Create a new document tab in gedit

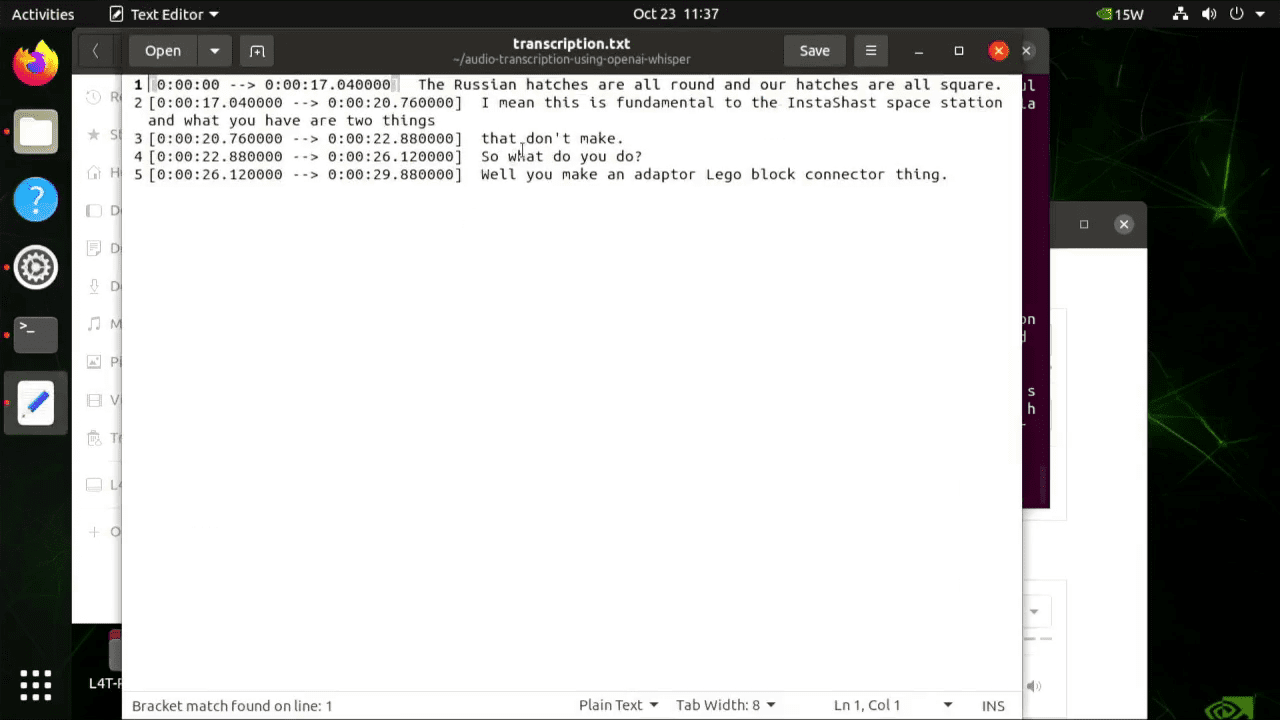257,50
